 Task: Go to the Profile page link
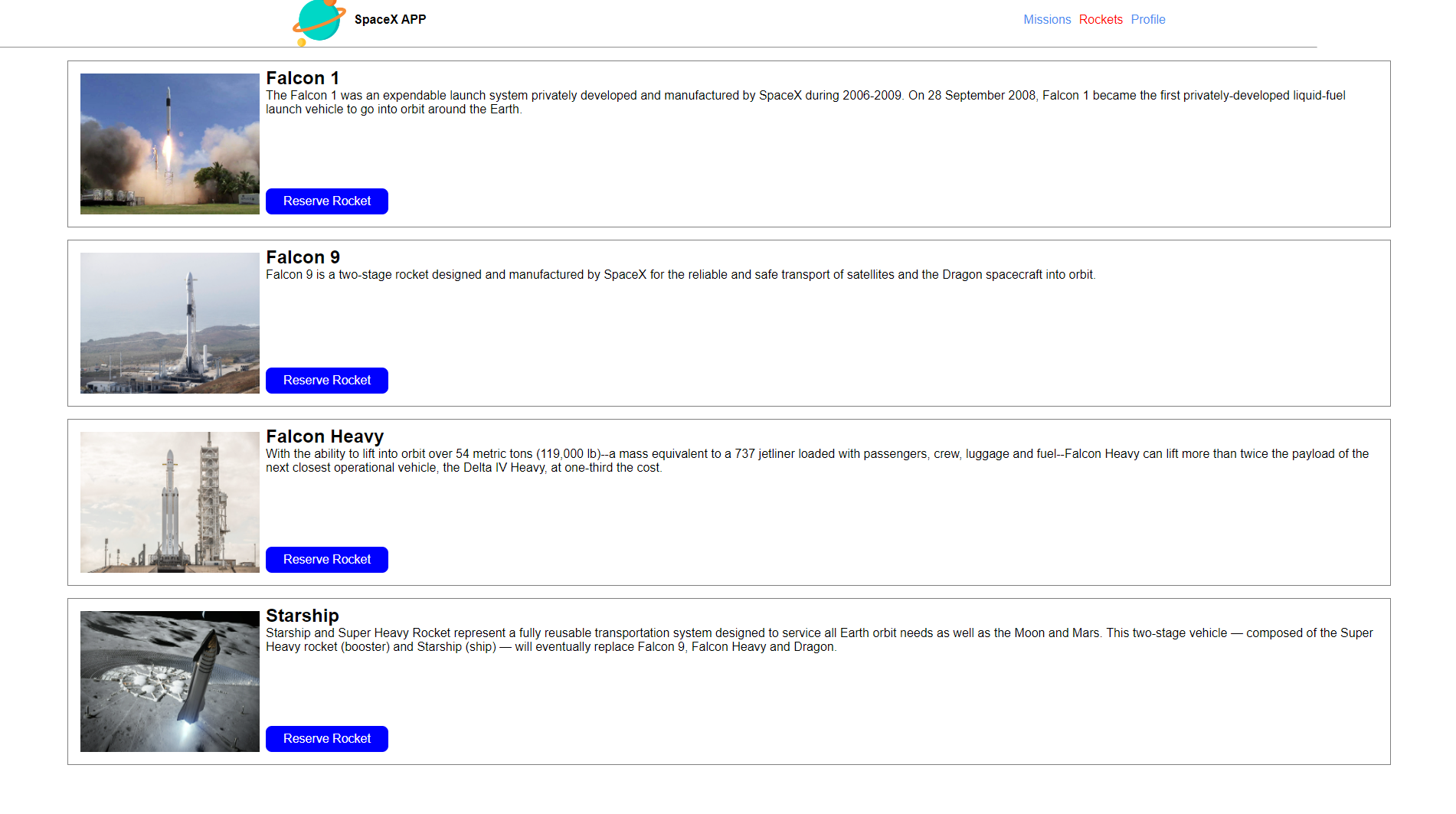click(x=1148, y=20)
